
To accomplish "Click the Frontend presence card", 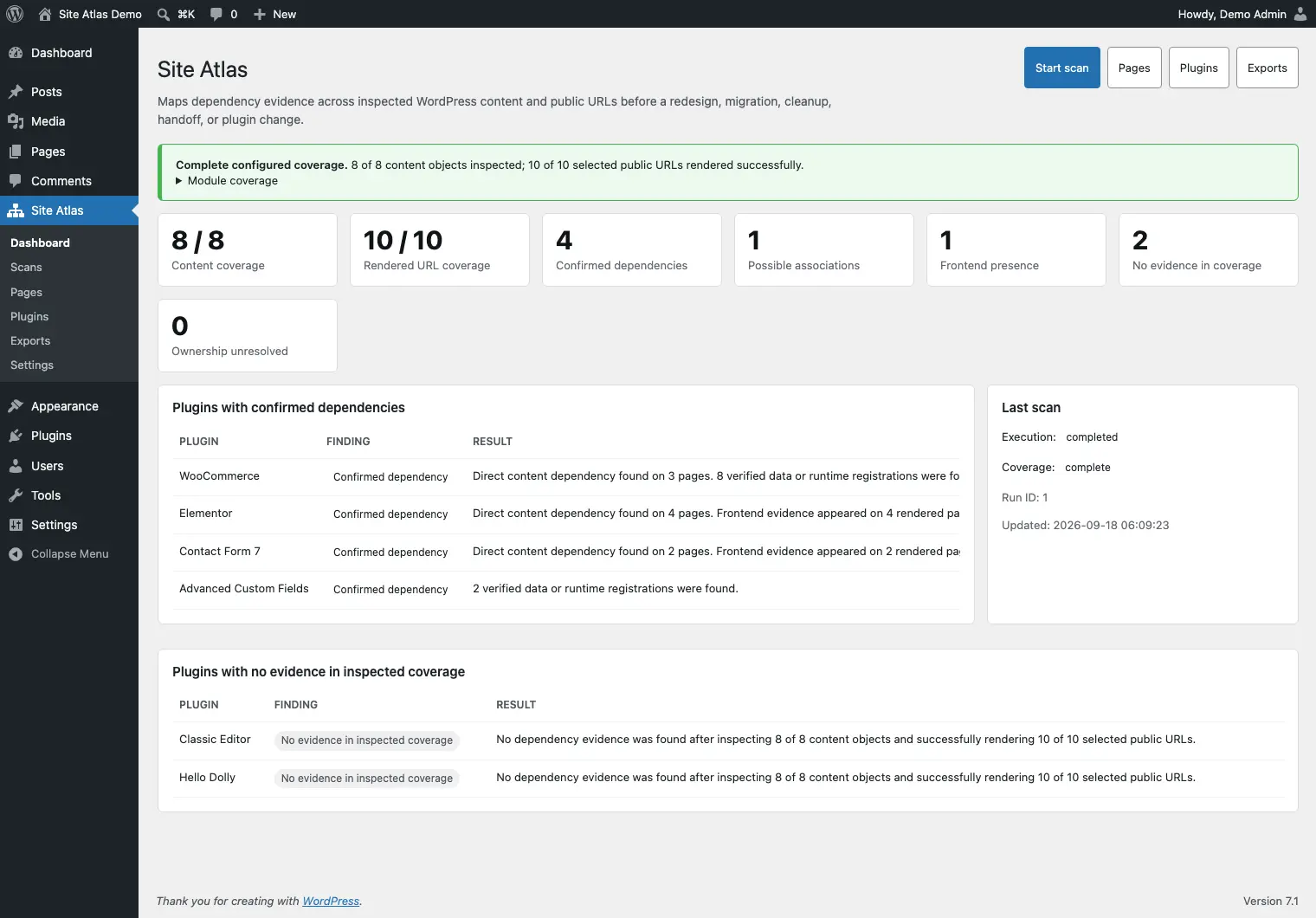I will click(x=1016, y=249).
